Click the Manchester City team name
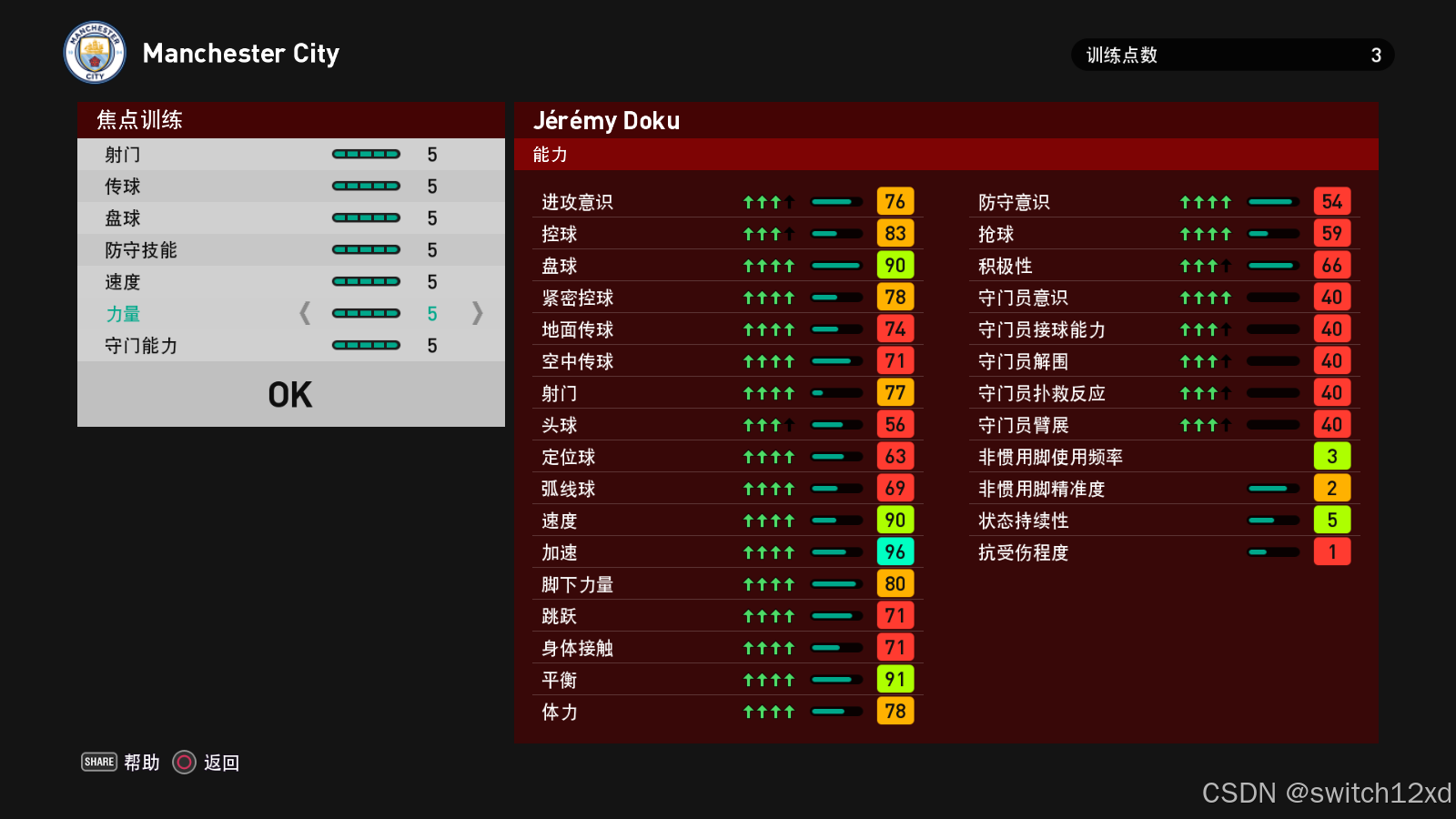 pos(241,54)
